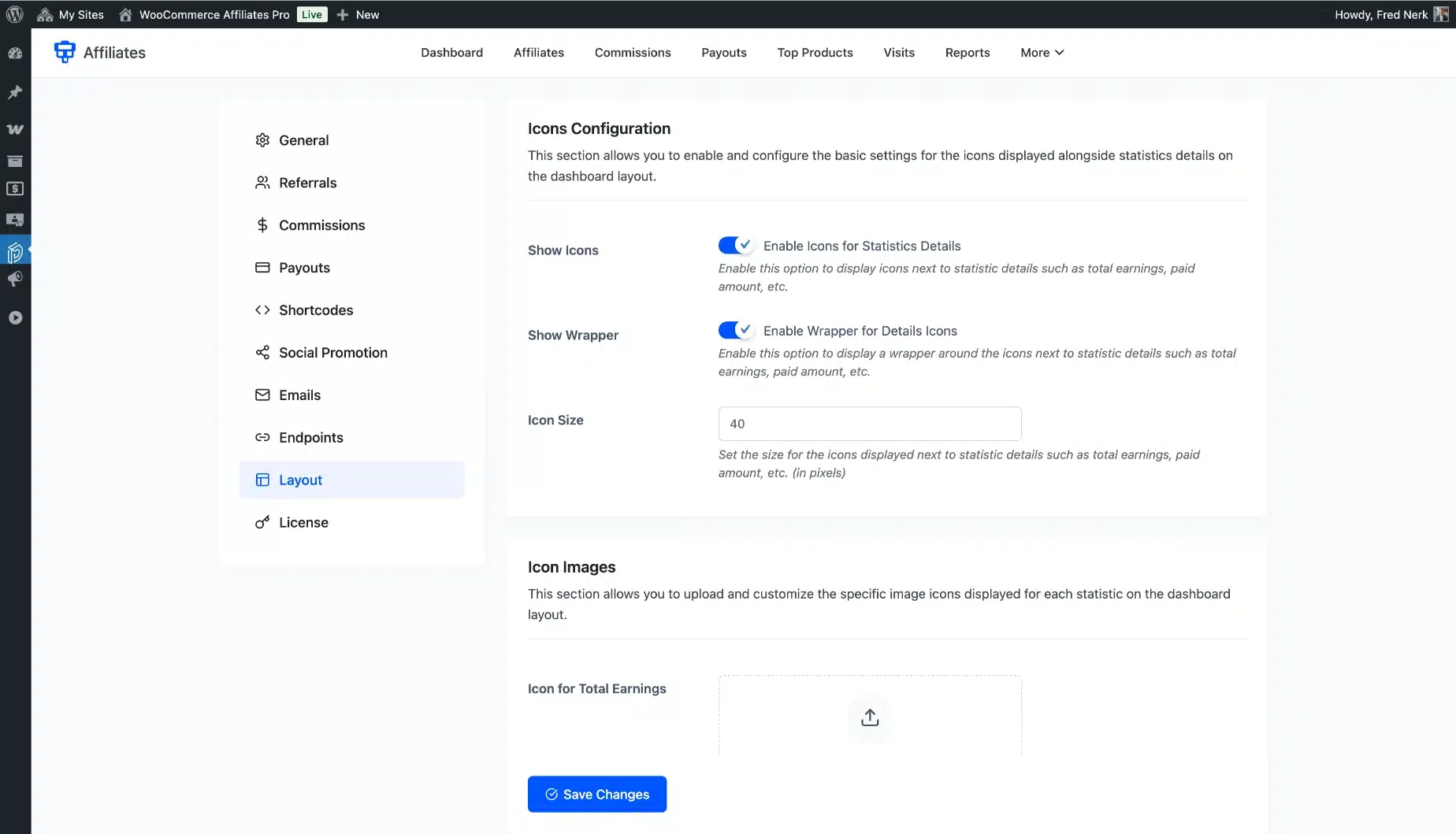Open the New content menu in admin bar
1456x834 pixels.
click(358, 14)
